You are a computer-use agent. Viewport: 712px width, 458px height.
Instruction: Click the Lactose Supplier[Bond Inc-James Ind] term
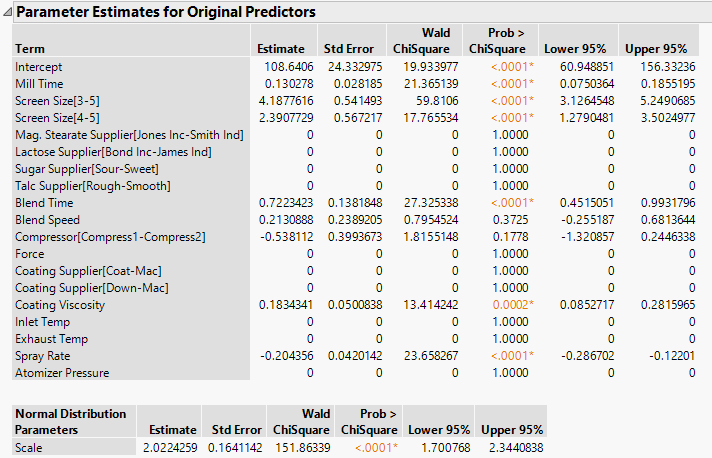click(x=113, y=151)
